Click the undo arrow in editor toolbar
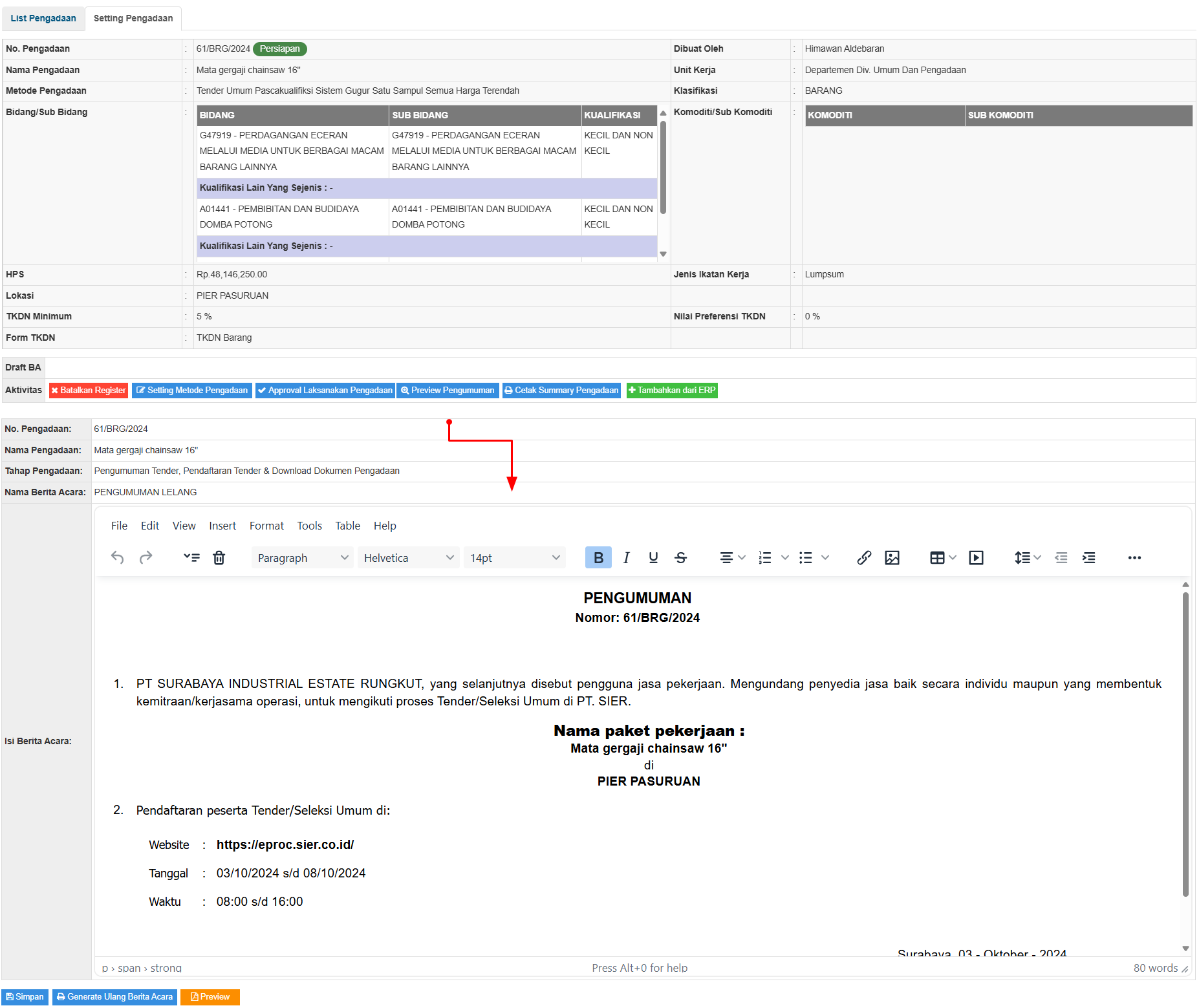 click(x=117, y=558)
